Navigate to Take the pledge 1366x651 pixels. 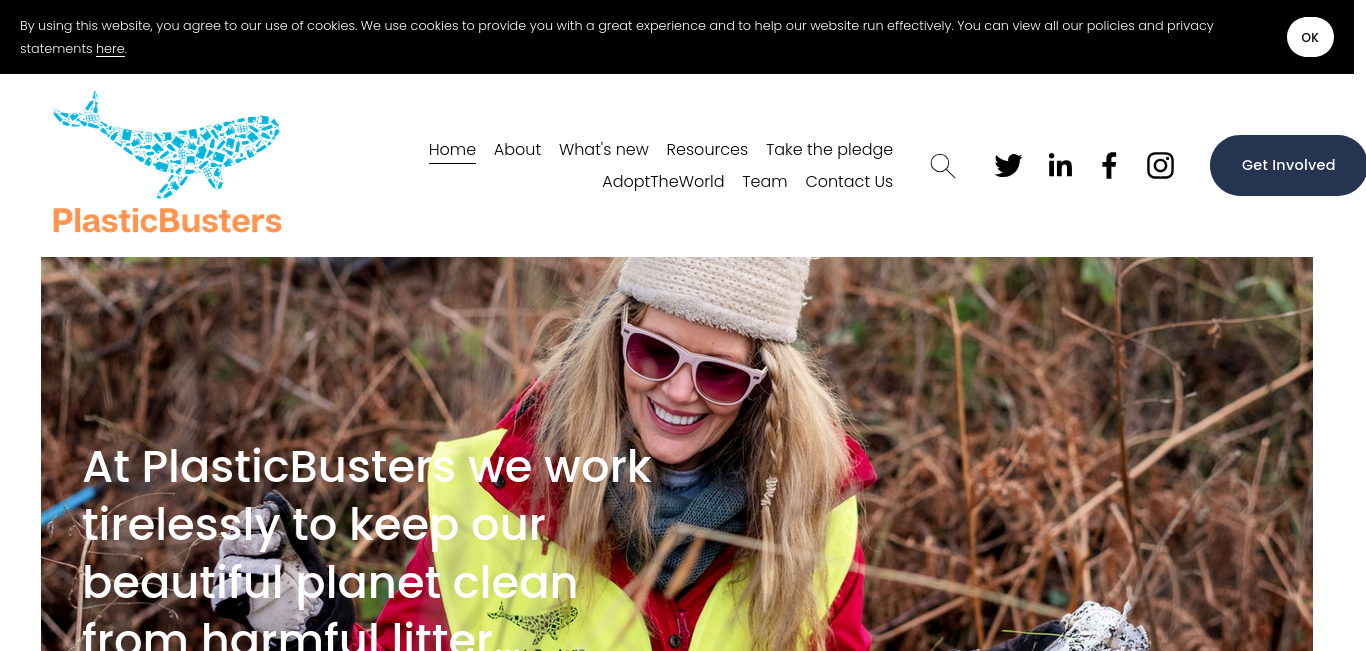coord(829,150)
